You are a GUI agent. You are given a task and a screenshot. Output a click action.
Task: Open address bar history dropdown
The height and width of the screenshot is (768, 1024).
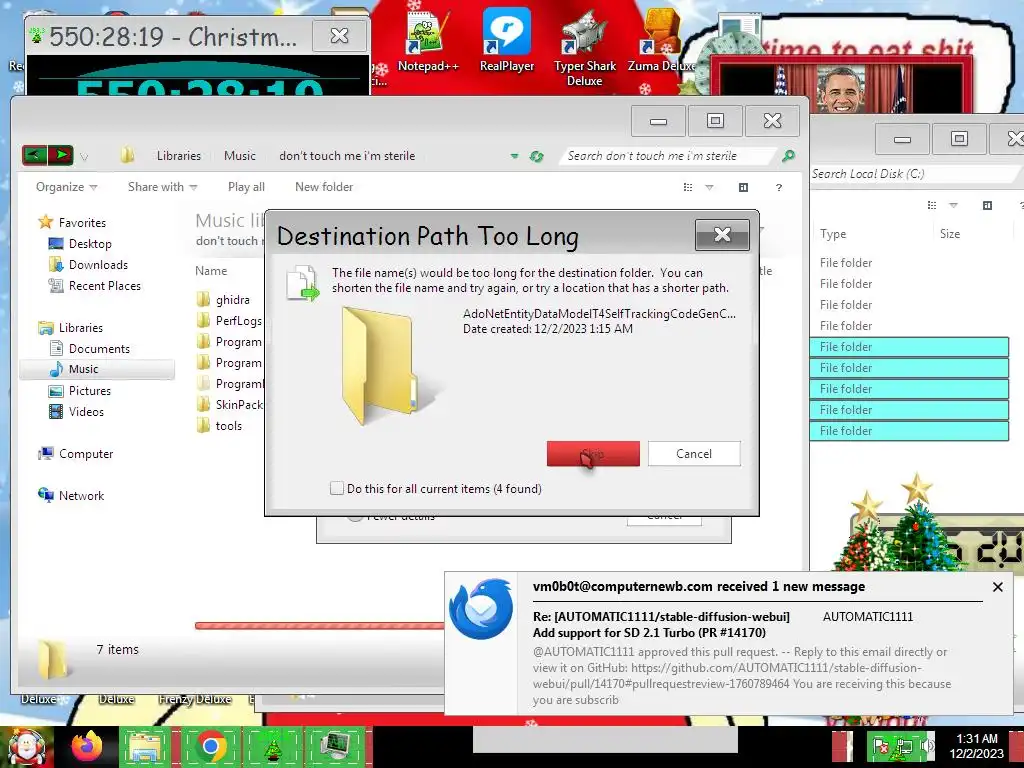pyautogui.click(x=515, y=156)
